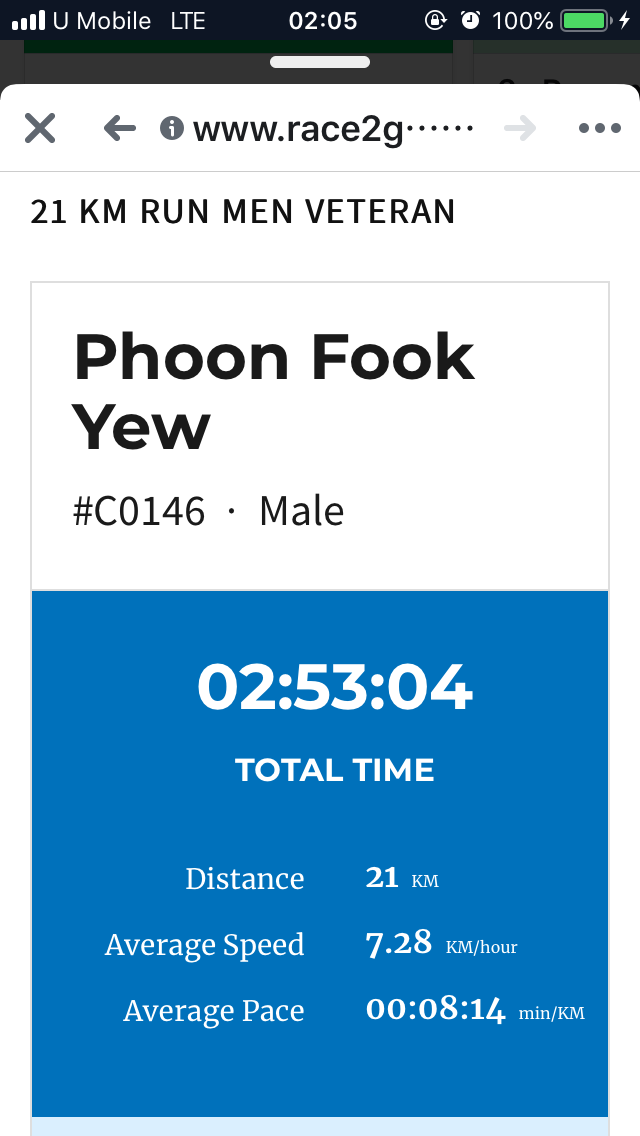Close the in-app browser with X icon

[x=40, y=129]
